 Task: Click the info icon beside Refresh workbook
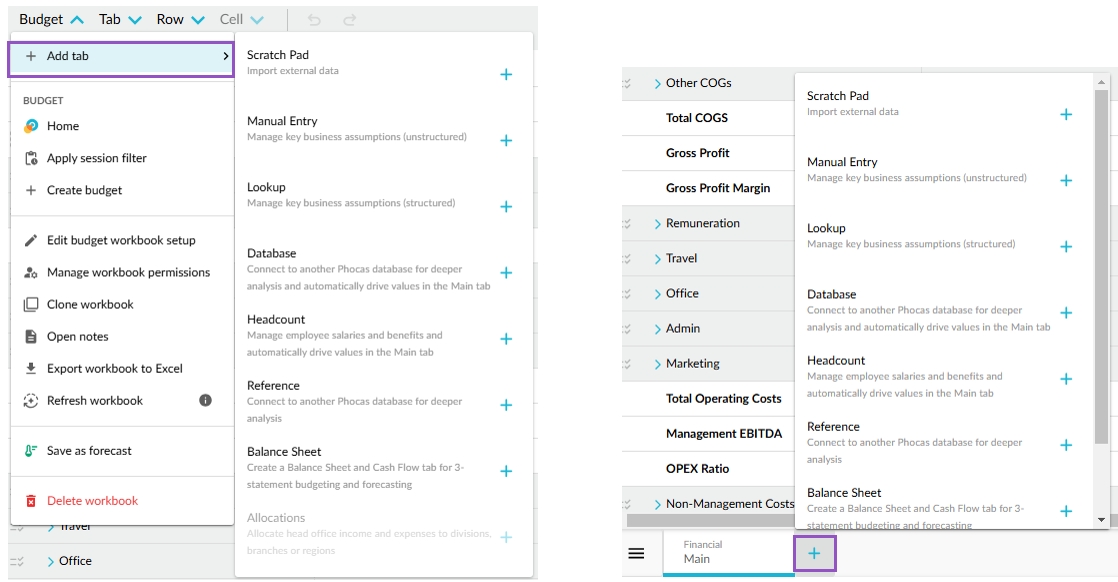pos(205,400)
